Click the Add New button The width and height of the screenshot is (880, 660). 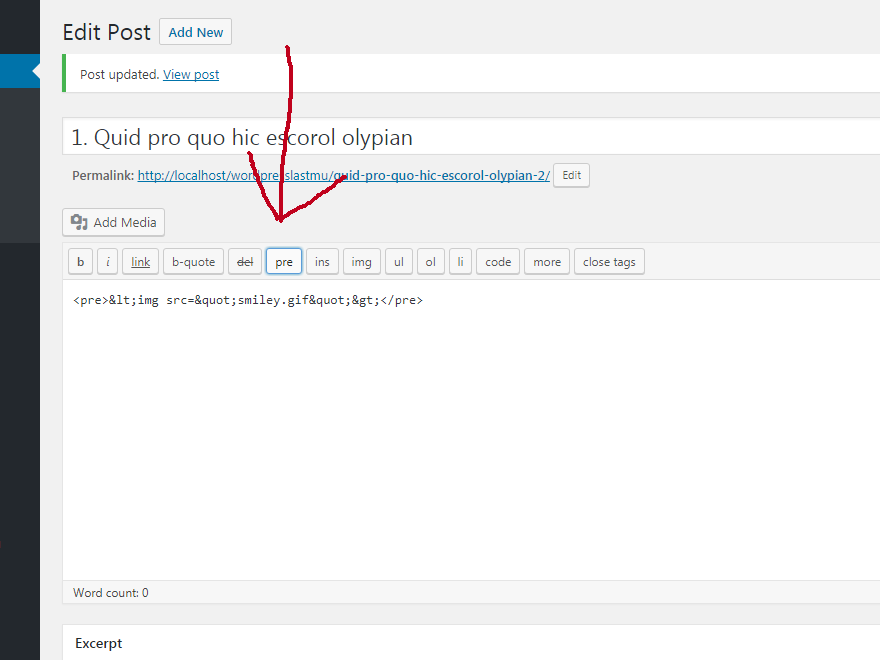195,32
